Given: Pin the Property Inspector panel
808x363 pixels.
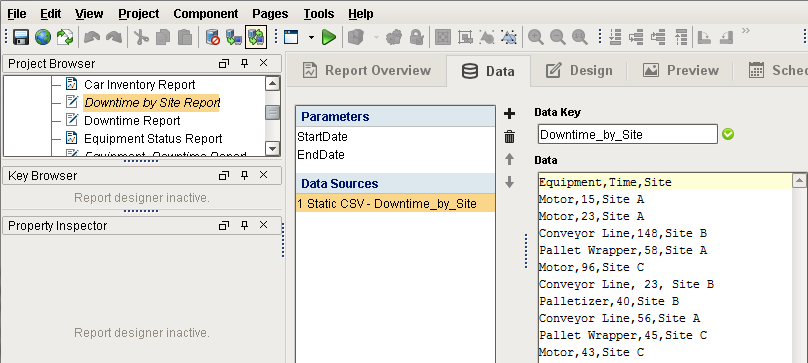Looking at the screenshot, I should tap(244, 226).
